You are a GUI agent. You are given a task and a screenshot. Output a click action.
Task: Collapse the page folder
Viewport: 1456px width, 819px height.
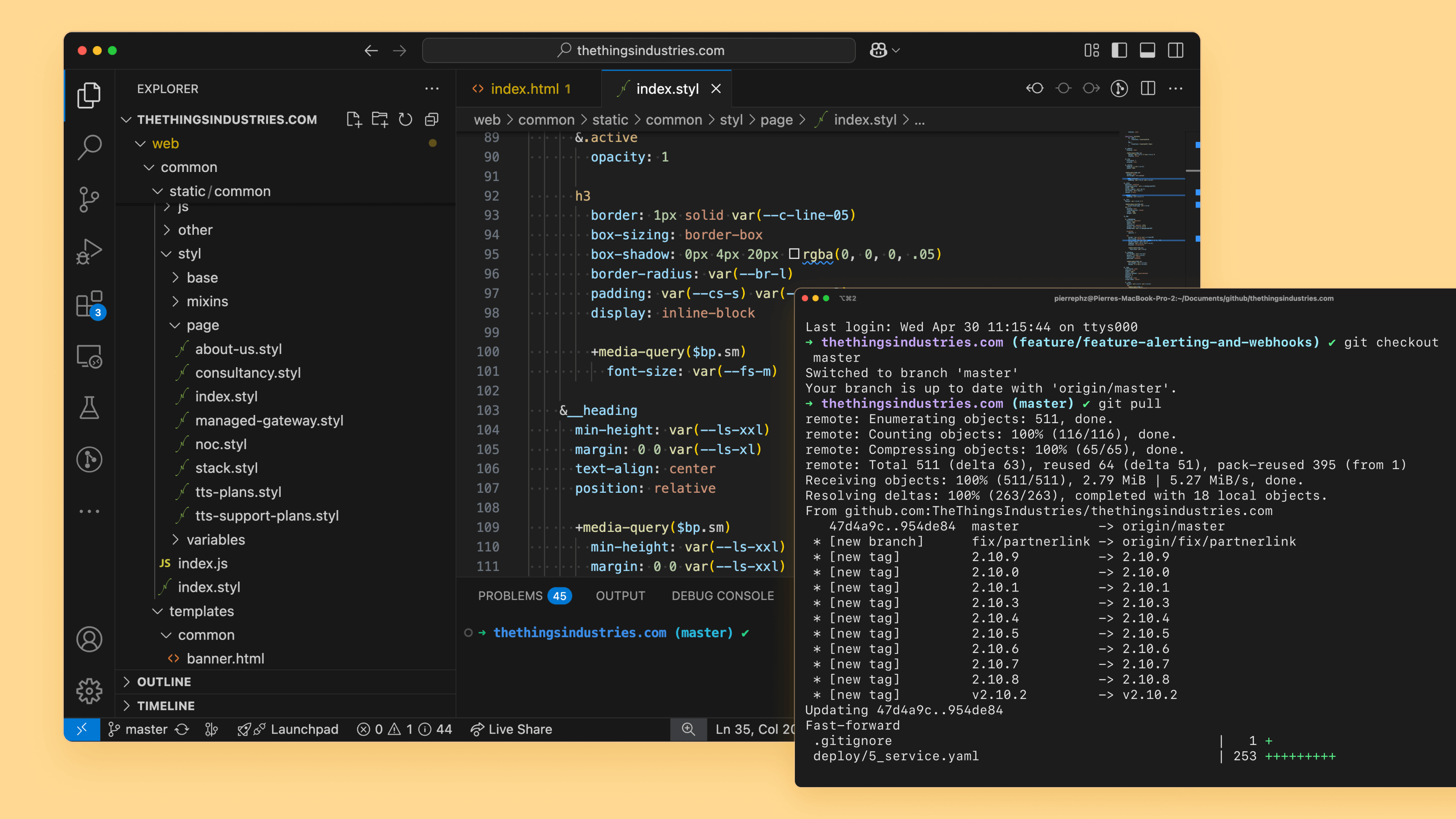[x=202, y=325]
